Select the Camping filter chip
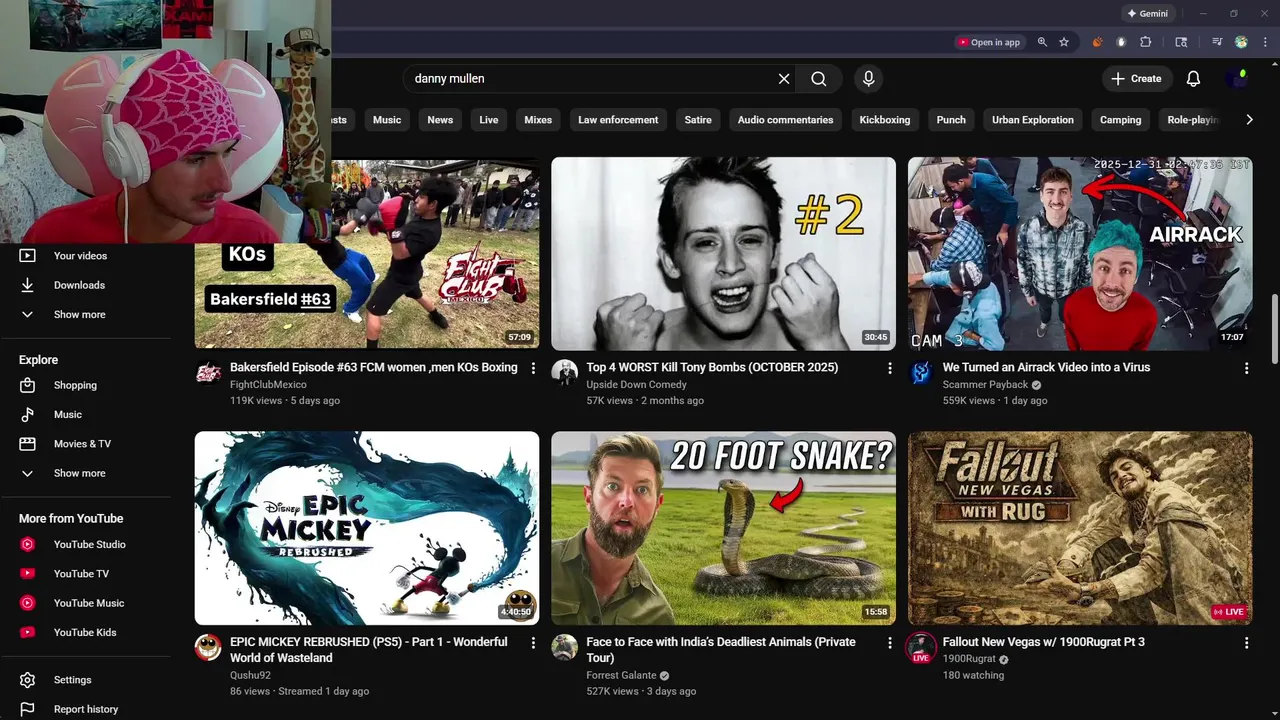The height and width of the screenshot is (720, 1280). (x=1120, y=120)
